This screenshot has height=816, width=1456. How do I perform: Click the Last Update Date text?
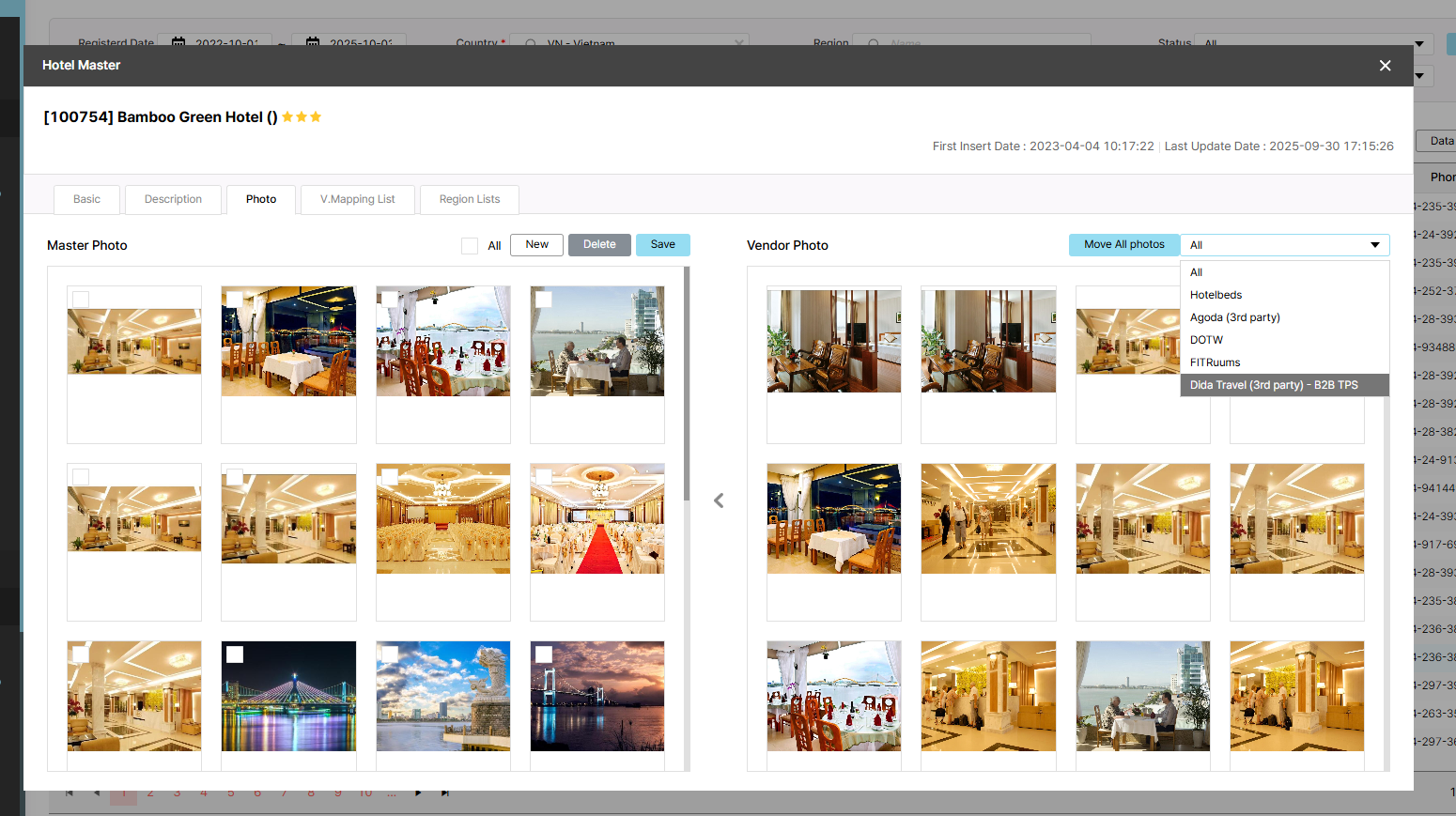pos(1279,146)
